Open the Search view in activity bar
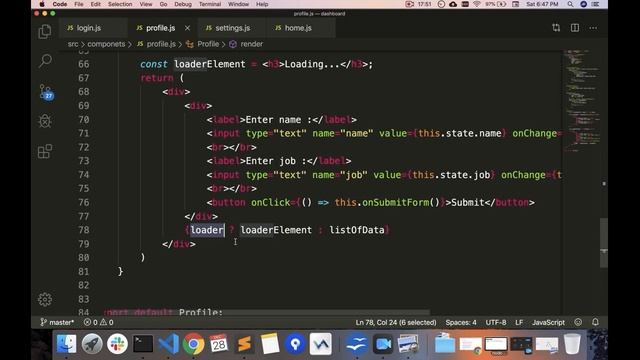This screenshot has width=640, height=360. coord(45,61)
